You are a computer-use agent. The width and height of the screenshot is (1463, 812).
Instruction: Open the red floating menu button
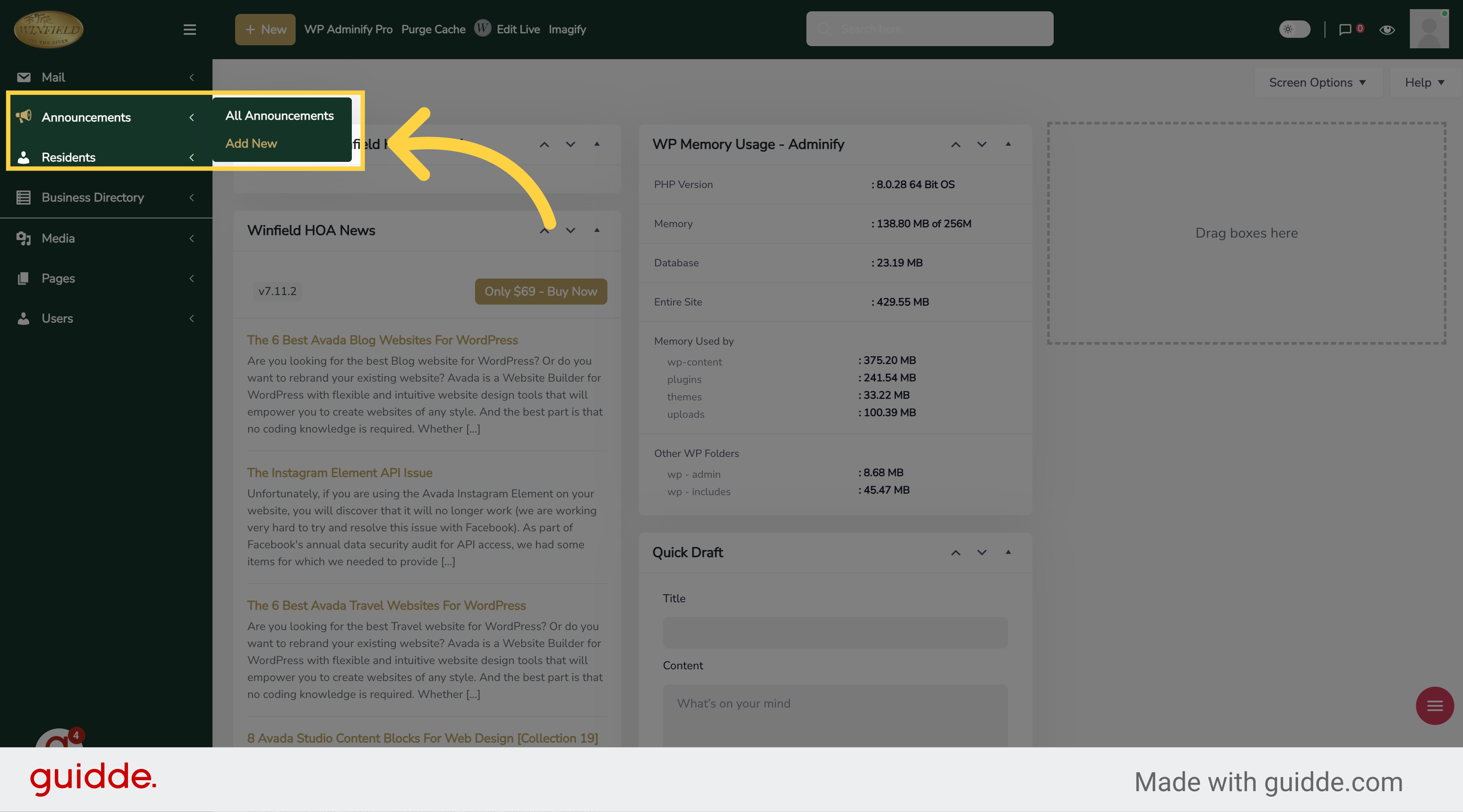click(1435, 705)
